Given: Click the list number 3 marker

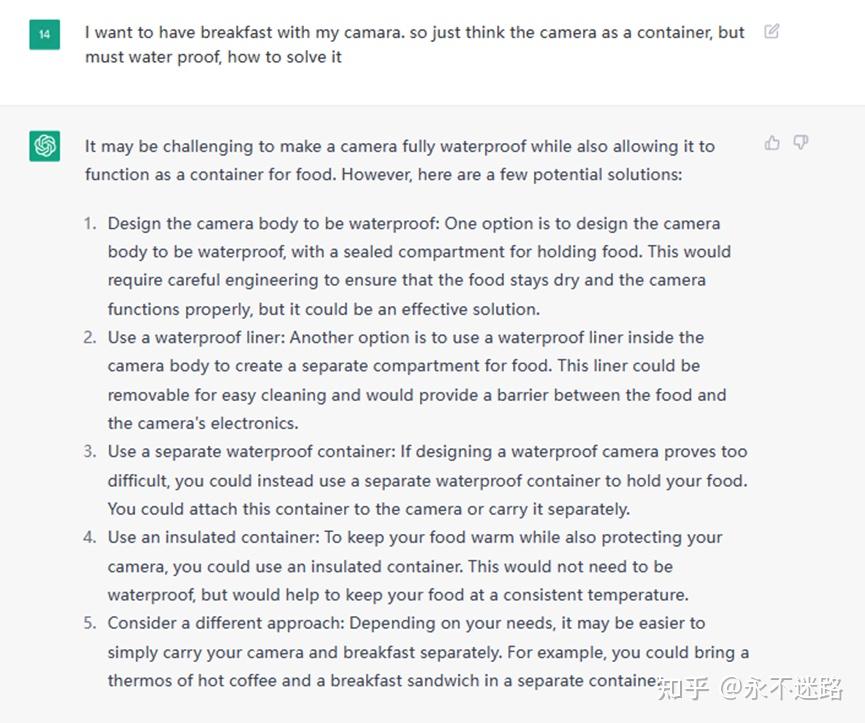Looking at the screenshot, I should pos(90,452).
